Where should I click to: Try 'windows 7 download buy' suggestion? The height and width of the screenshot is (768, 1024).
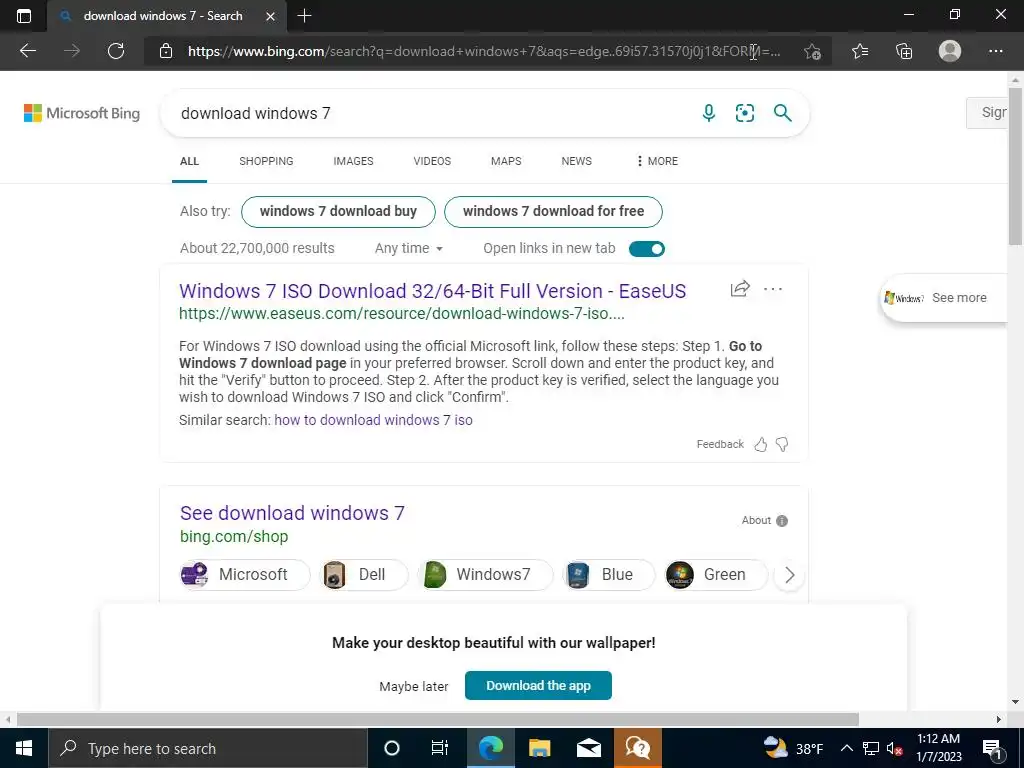[x=338, y=212]
